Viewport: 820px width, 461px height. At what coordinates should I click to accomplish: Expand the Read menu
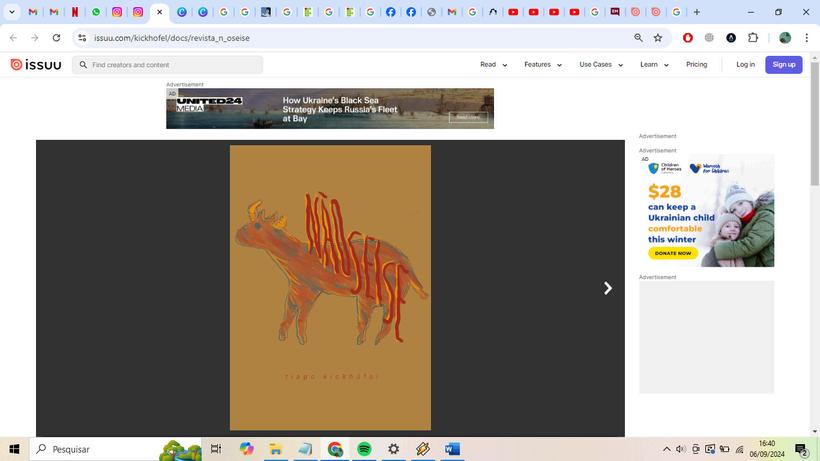pyautogui.click(x=493, y=65)
